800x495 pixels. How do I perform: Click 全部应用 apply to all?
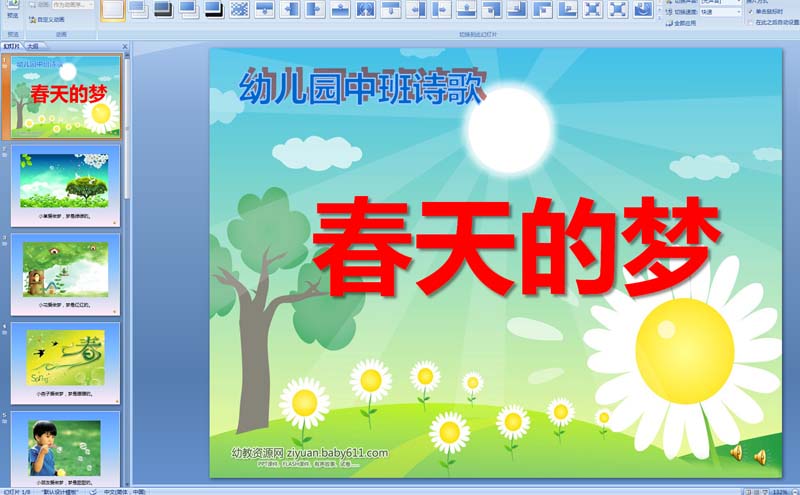tap(681, 23)
